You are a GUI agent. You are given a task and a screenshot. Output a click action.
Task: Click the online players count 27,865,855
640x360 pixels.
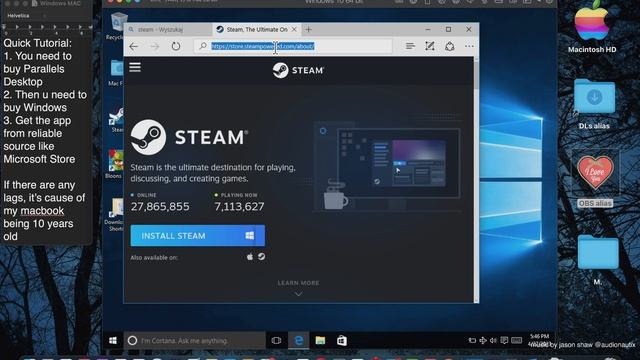coord(160,207)
